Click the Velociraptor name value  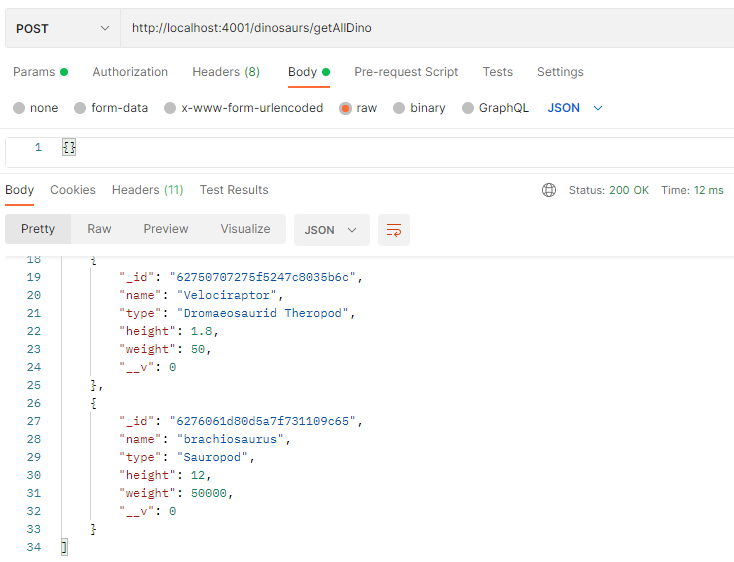tap(227, 295)
